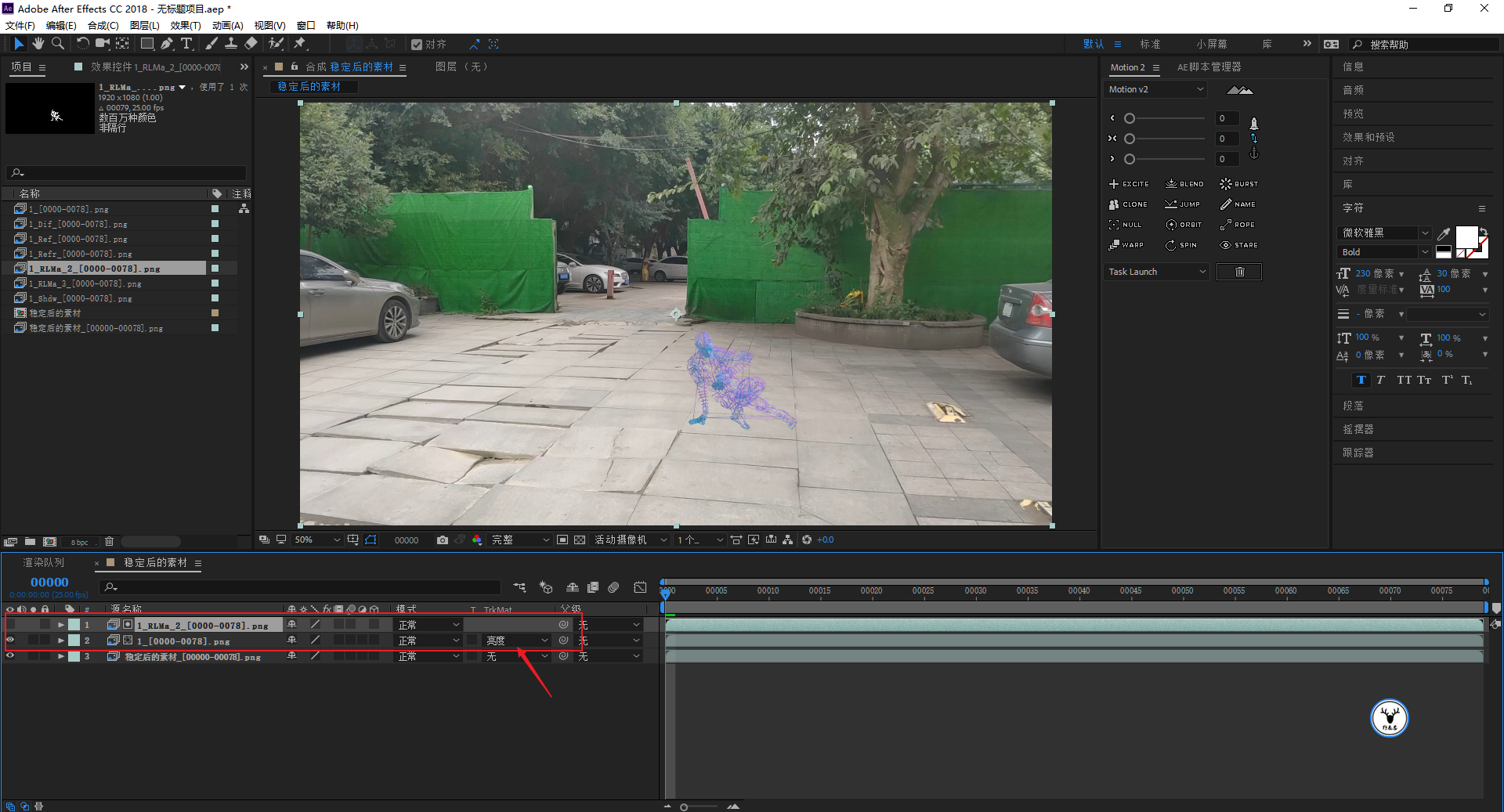Click the Motion 2 trash delete button
This screenshot has height=812, width=1504.
[1239, 272]
